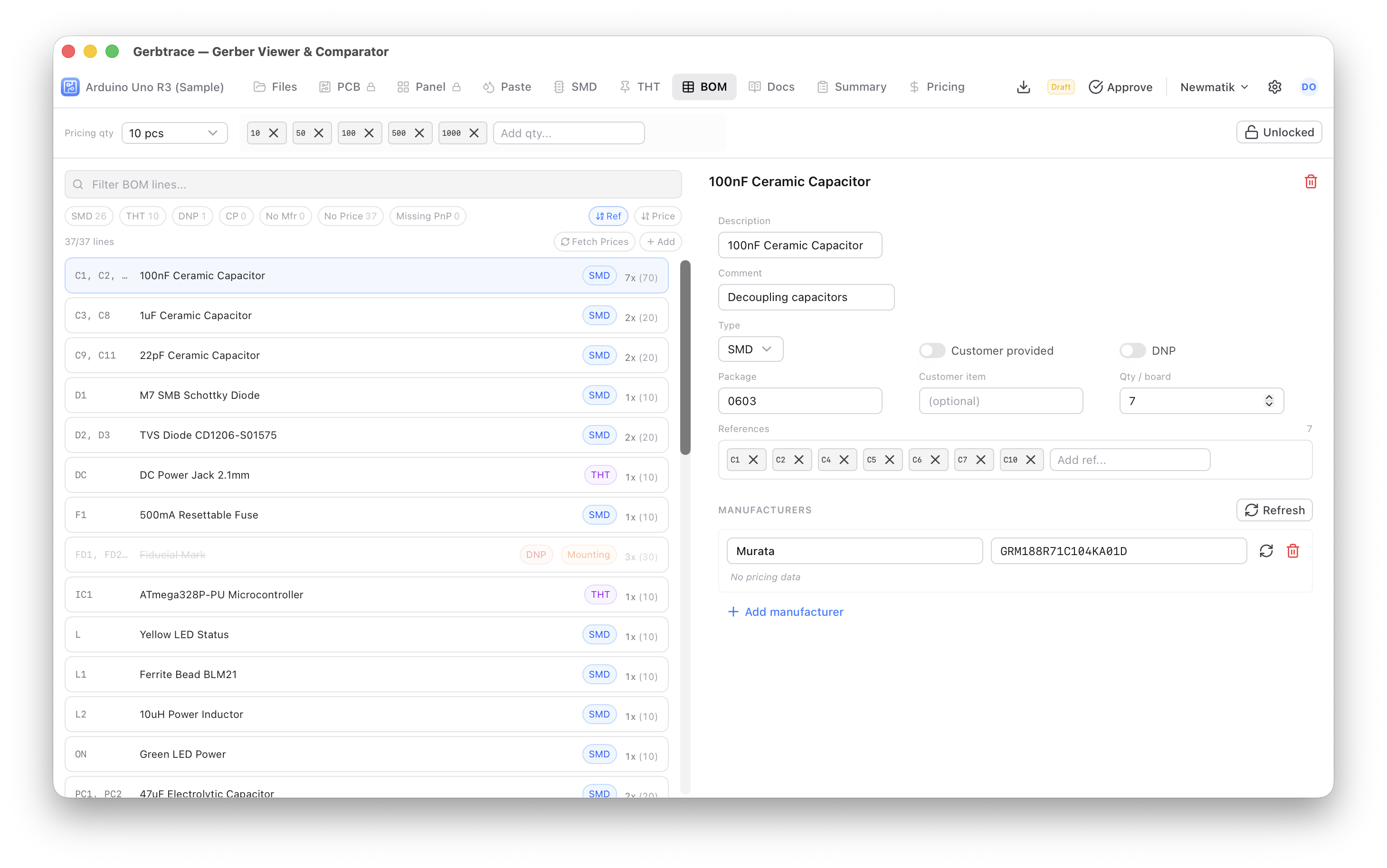1387x868 pixels.
Task: Click the download icon in the top toolbar
Action: 1023,87
